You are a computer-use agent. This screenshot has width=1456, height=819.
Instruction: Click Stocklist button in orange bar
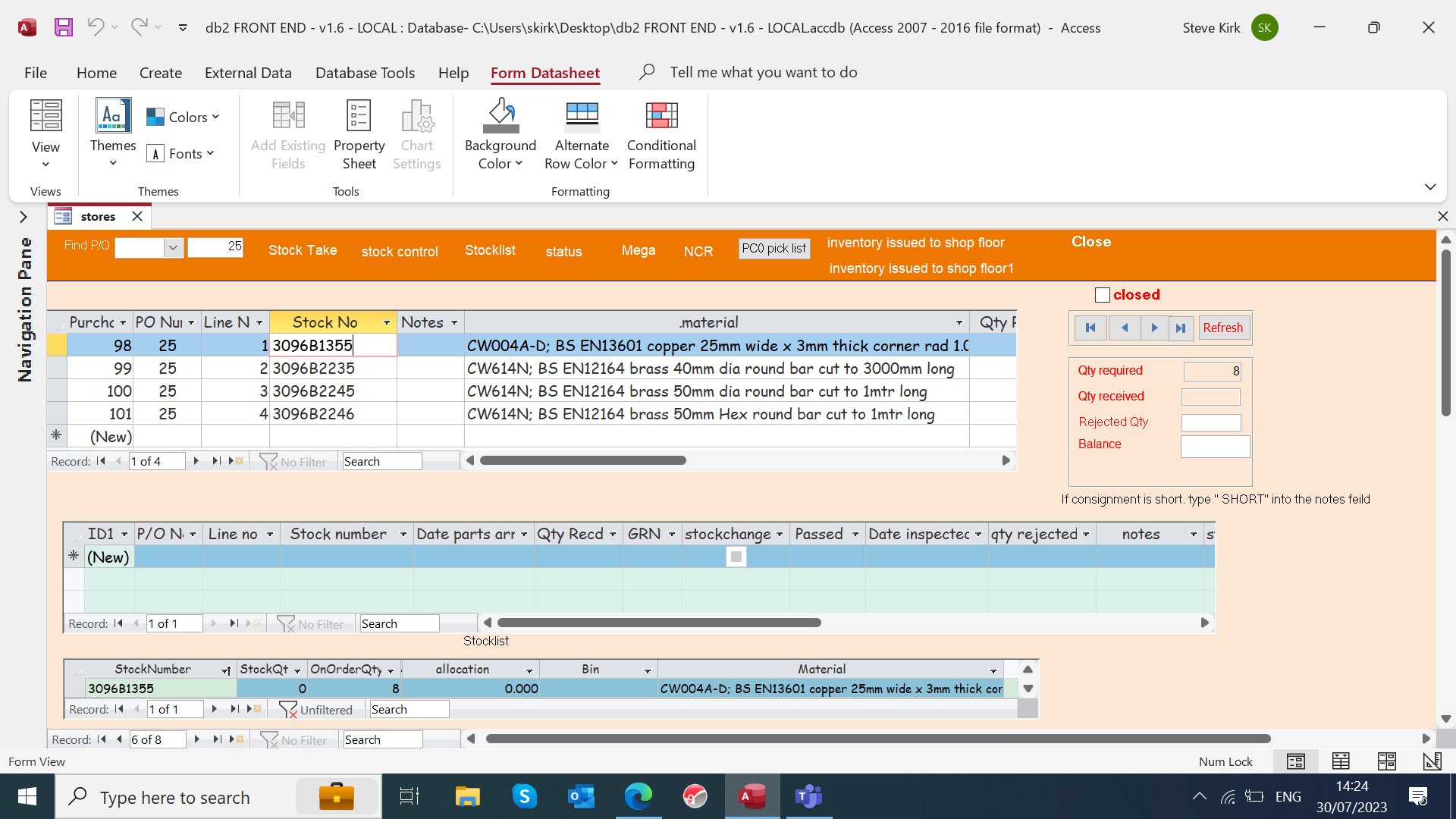tap(490, 250)
